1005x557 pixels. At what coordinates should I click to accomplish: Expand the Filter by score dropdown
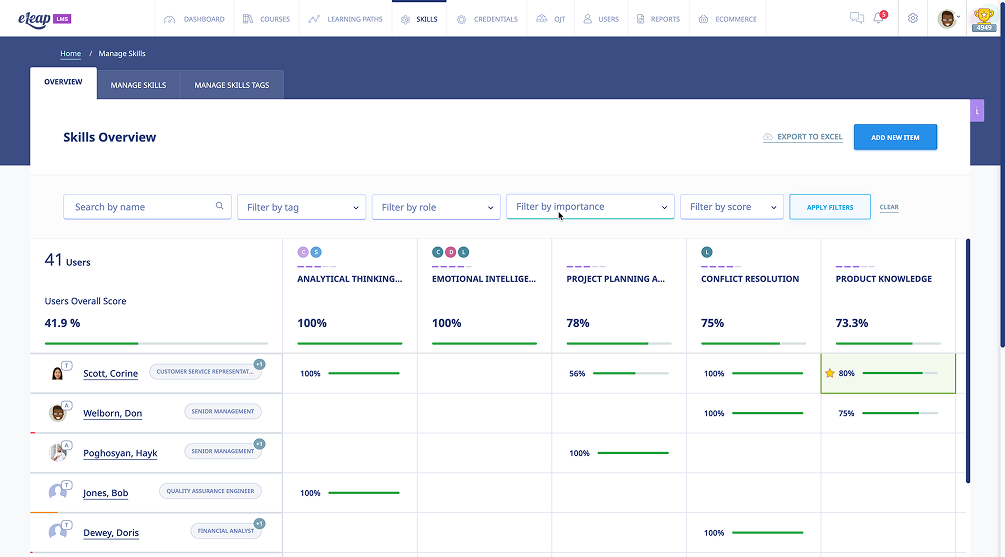pyautogui.click(x=732, y=206)
